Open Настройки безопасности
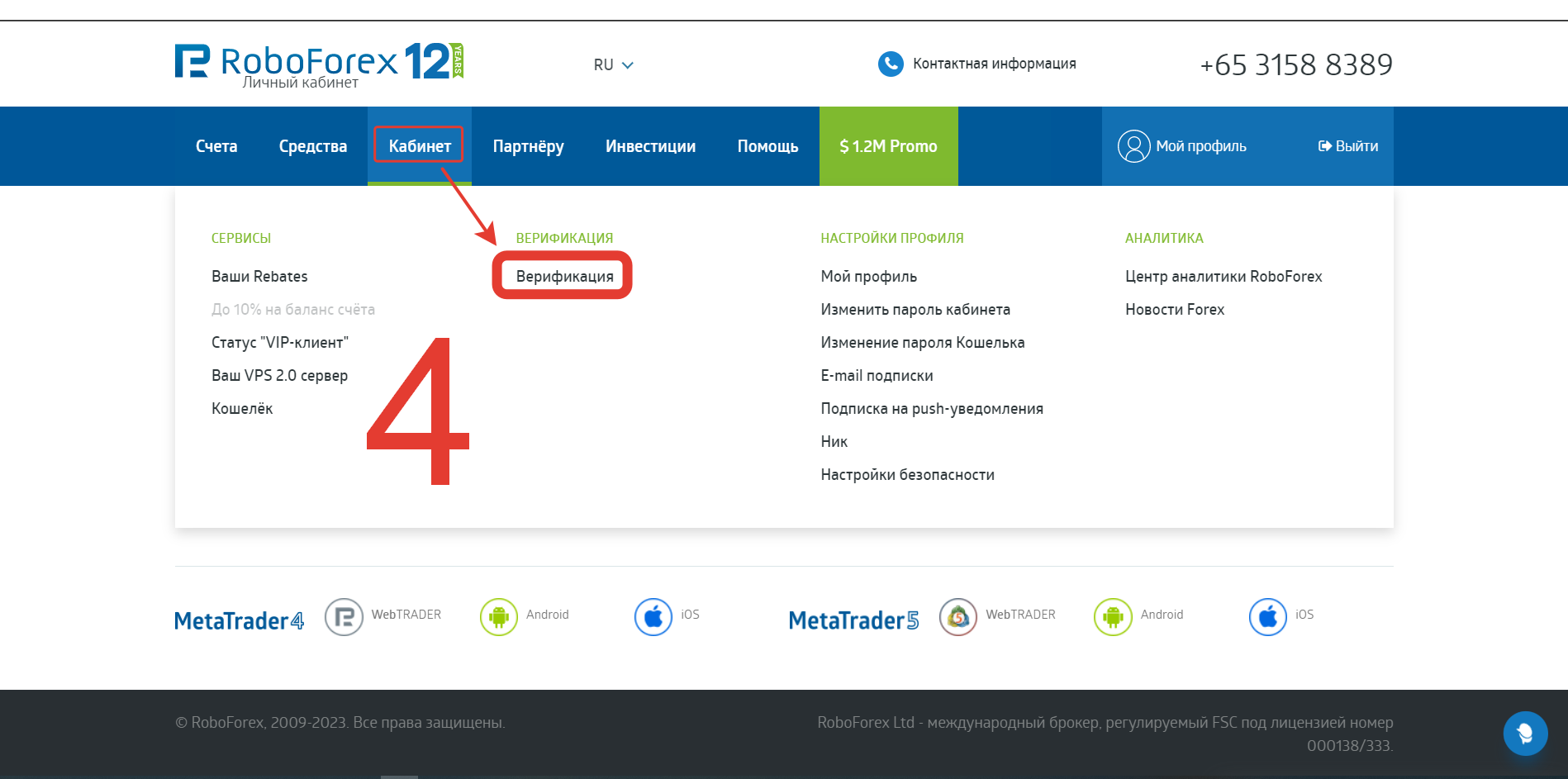The width and height of the screenshot is (1568, 779). (x=908, y=474)
